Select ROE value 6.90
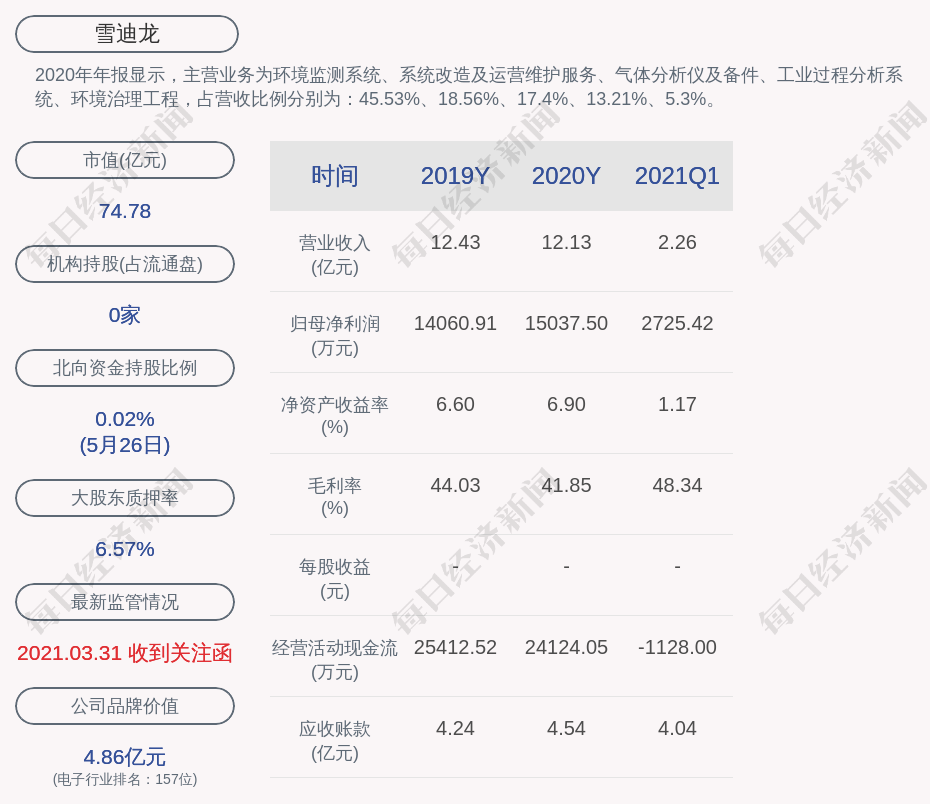 pyautogui.click(x=566, y=404)
